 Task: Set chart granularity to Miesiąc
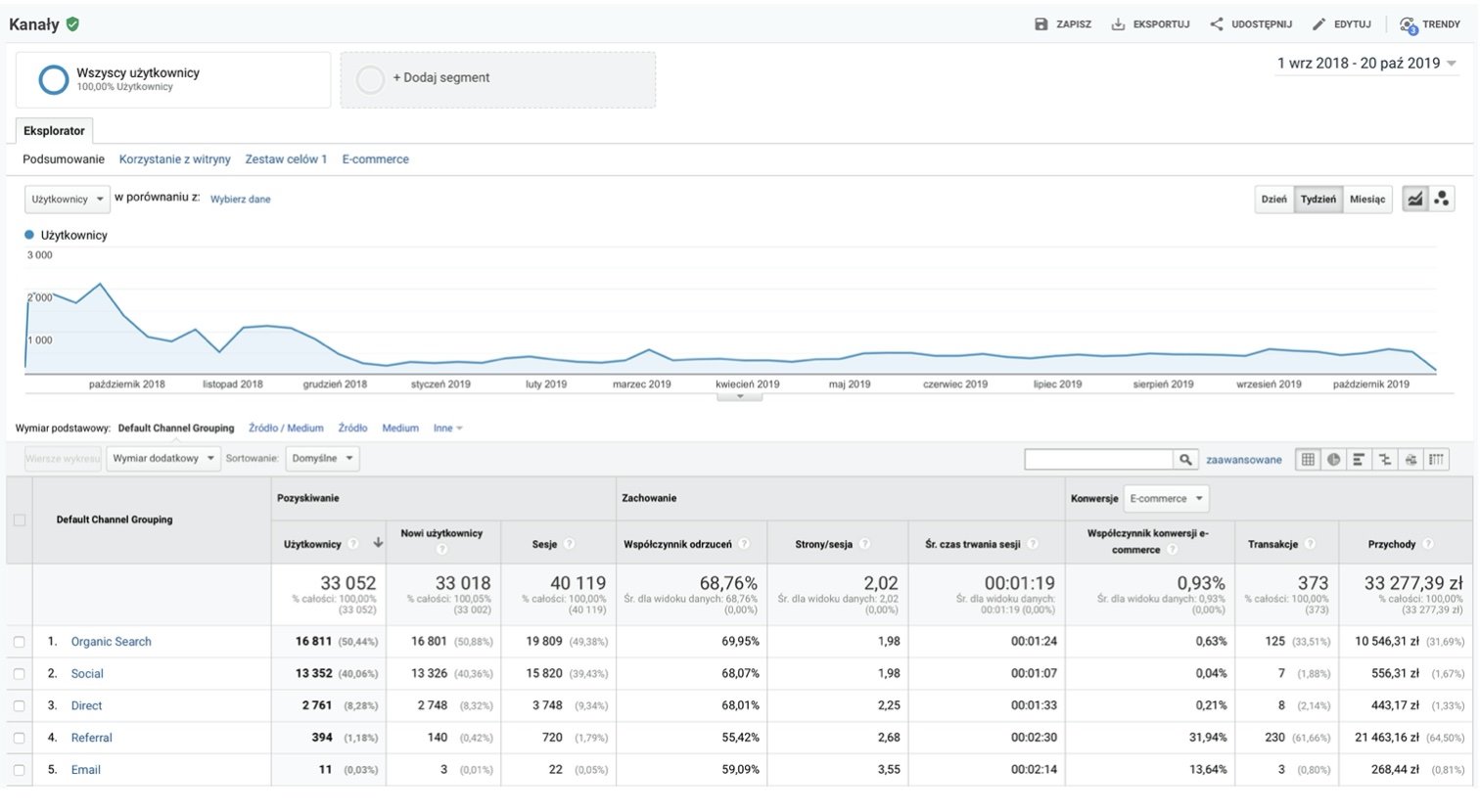tap(1366, 199)
